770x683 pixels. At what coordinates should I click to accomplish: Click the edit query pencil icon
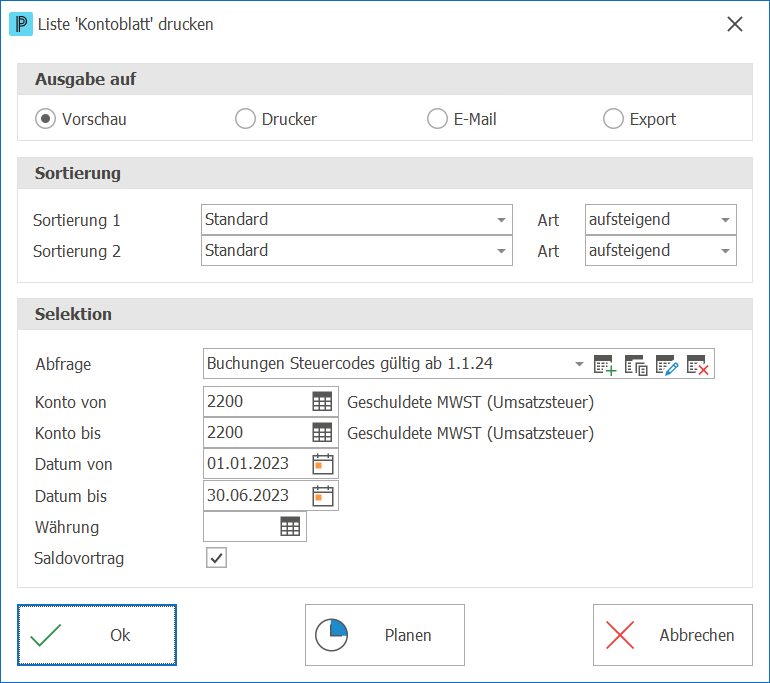[x=667, y=365]
